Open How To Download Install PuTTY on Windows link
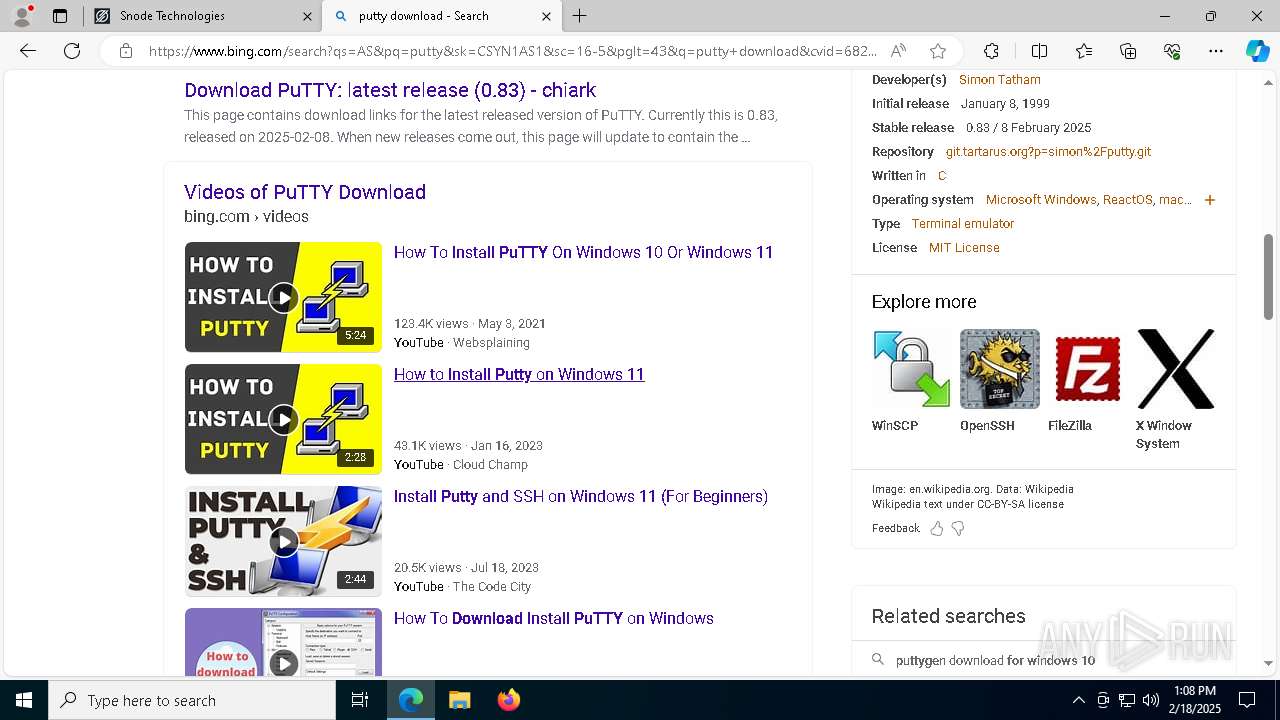 pyautogui.click(x=554, y=618)
